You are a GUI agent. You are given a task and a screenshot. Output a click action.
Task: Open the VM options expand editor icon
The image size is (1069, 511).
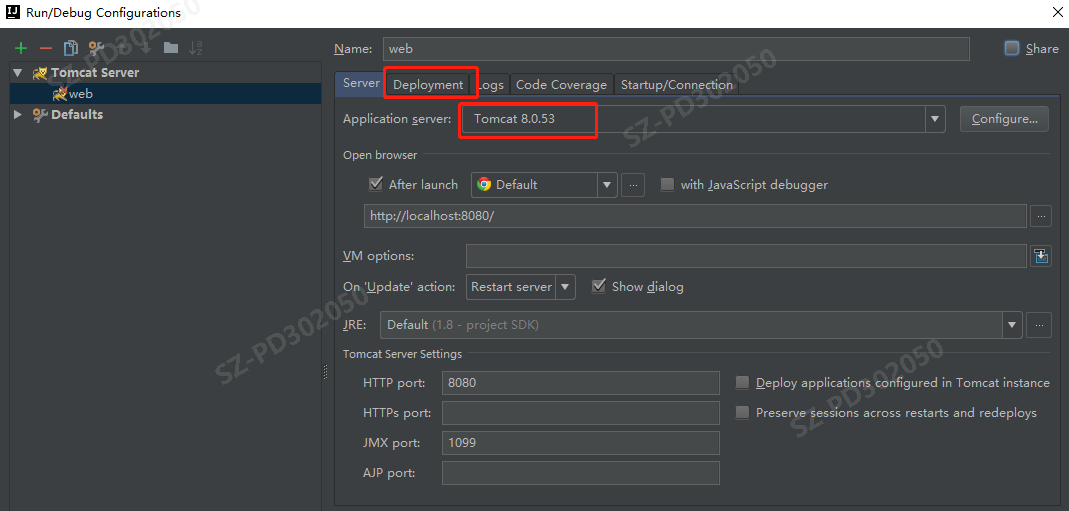coord(1040,256)
